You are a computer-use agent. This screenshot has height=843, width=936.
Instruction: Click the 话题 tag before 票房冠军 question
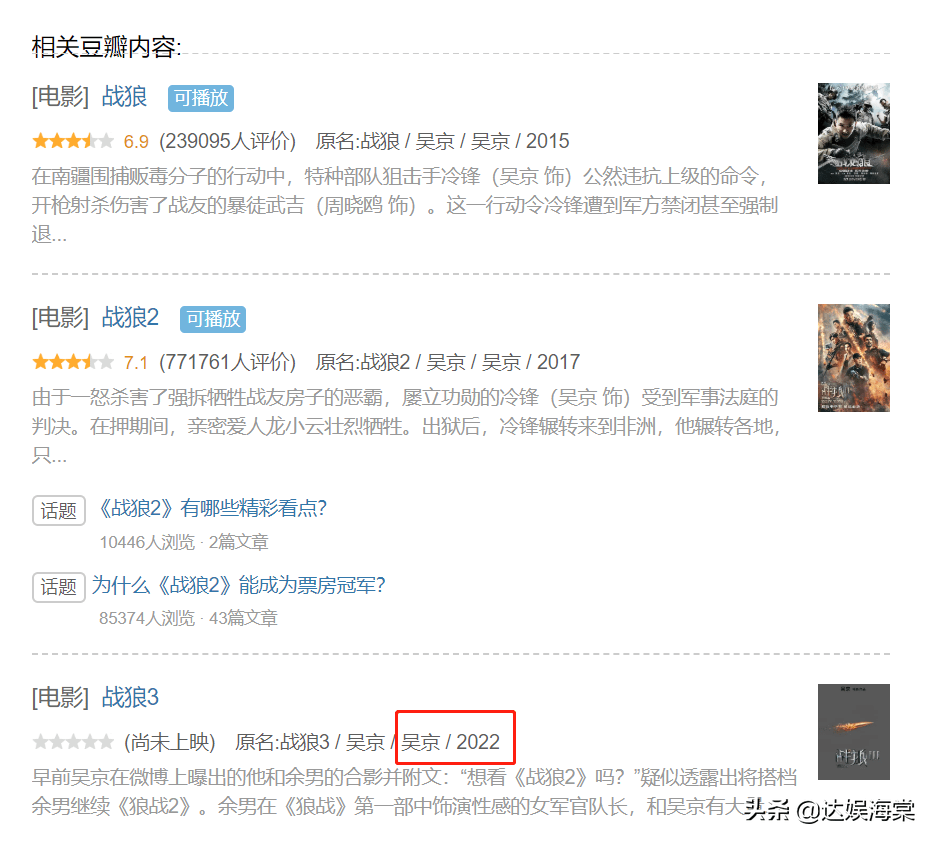59,587
